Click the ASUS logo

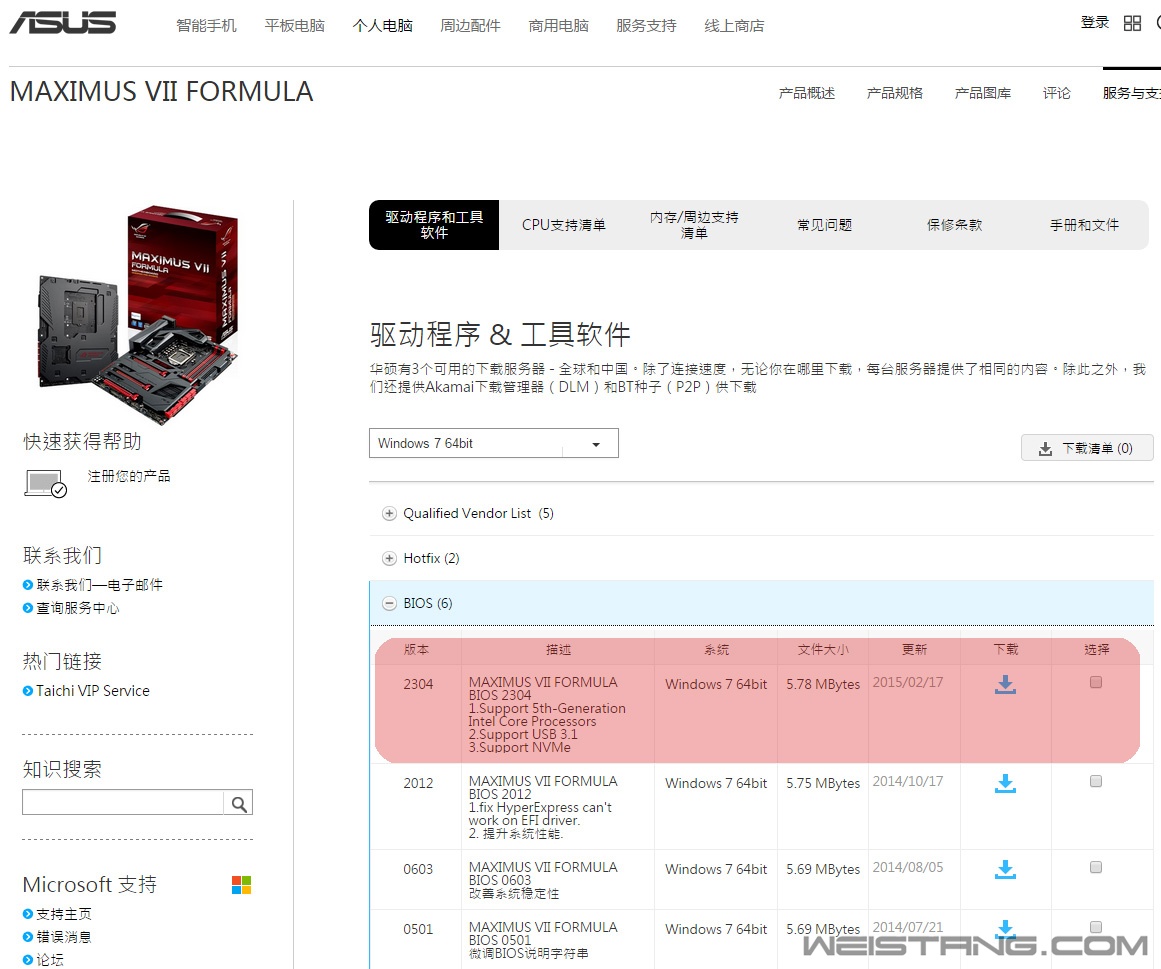click(63, 23)
